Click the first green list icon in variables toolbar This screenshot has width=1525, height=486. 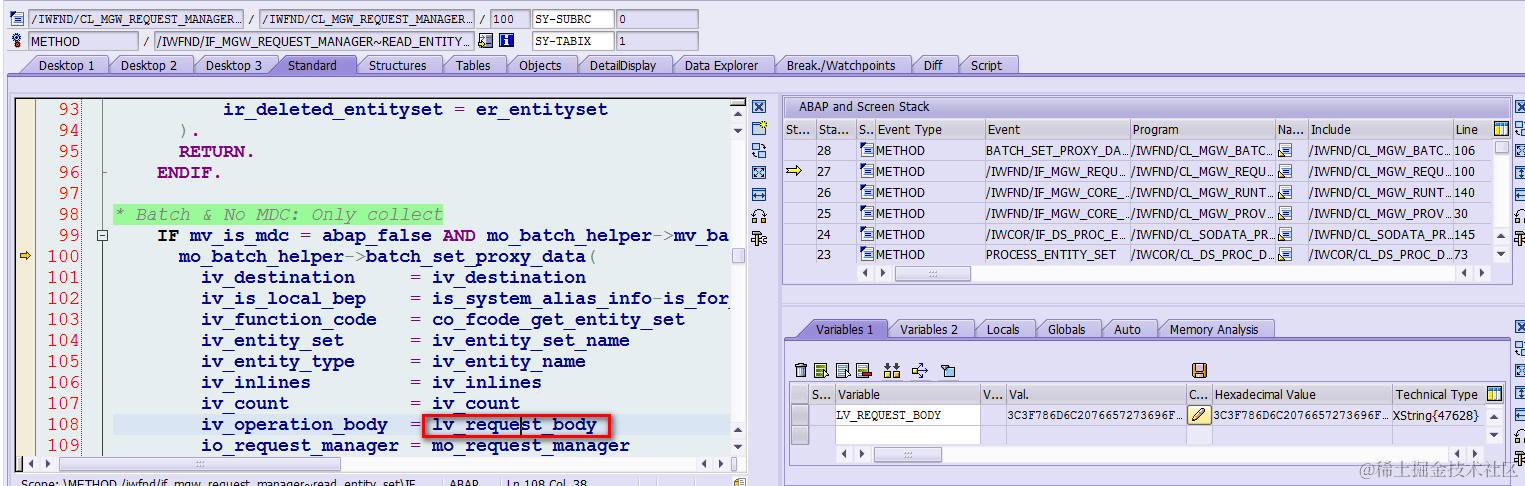821,371
